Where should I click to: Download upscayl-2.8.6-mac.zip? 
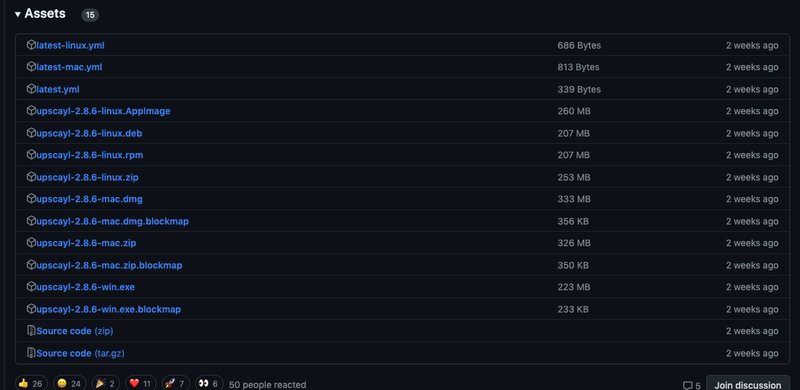click(86, 243)
